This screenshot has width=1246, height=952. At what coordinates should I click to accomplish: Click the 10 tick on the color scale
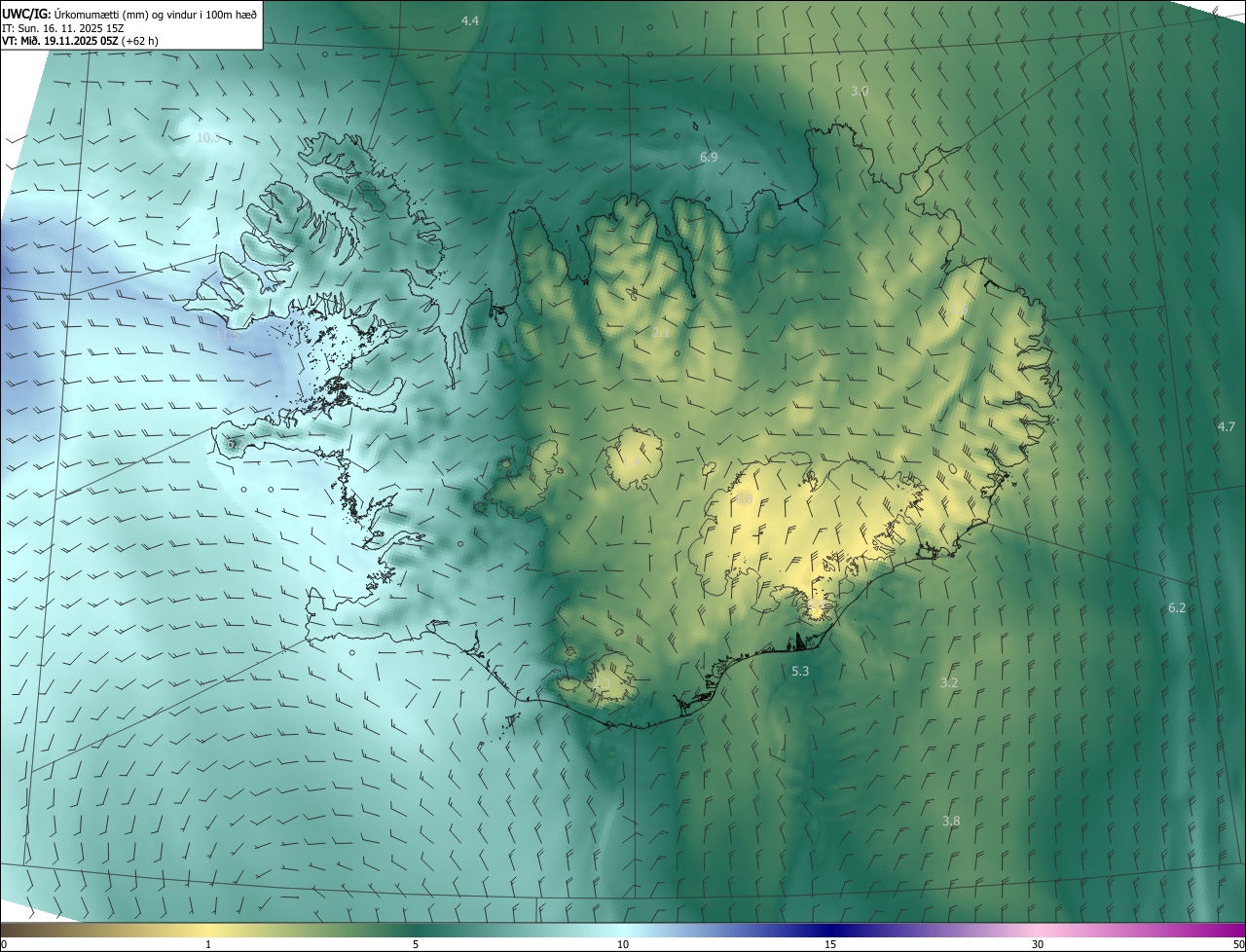(x=623, y=944)
